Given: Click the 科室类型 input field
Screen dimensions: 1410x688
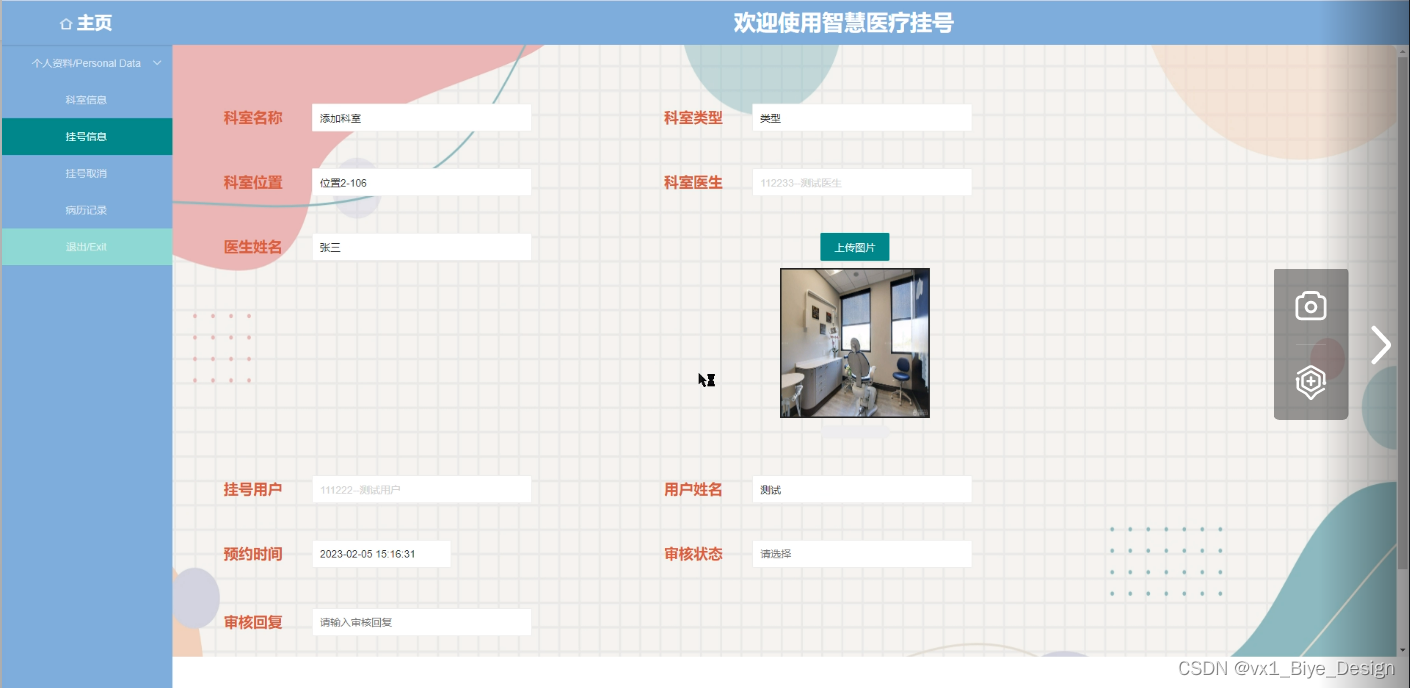Looking at the screenshot, I should coord(861,118).
